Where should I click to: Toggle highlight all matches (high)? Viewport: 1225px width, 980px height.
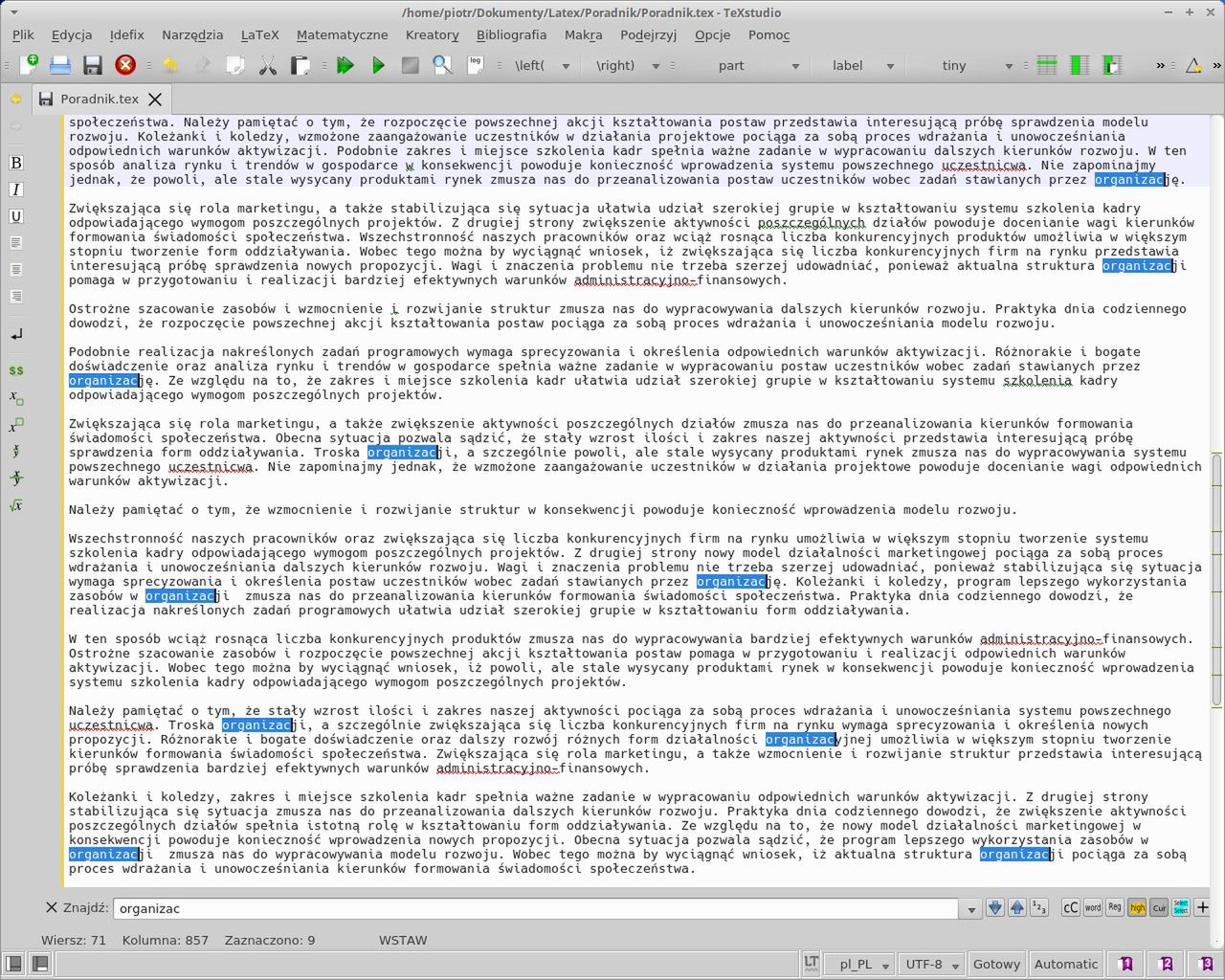coord(1137,907)
